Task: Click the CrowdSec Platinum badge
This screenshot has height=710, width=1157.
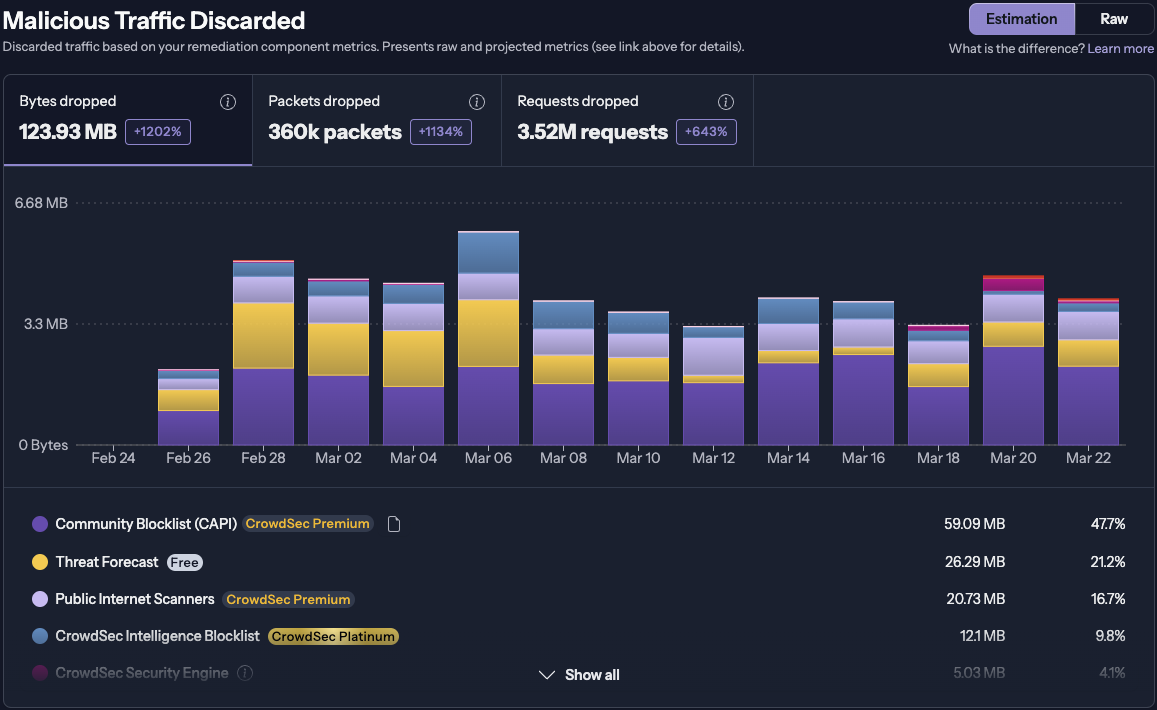Action: point(334,636)
